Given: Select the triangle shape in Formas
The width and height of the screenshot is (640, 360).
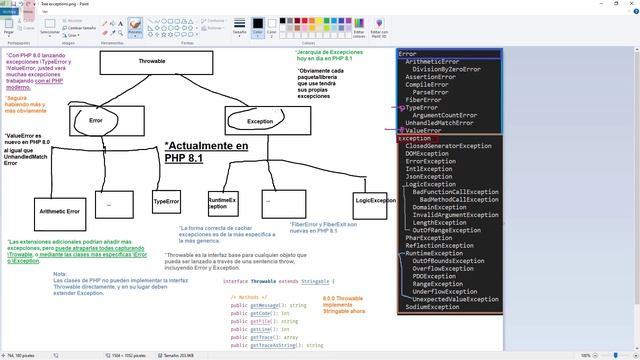Looking at the screenshot, I should click(191, 21).
